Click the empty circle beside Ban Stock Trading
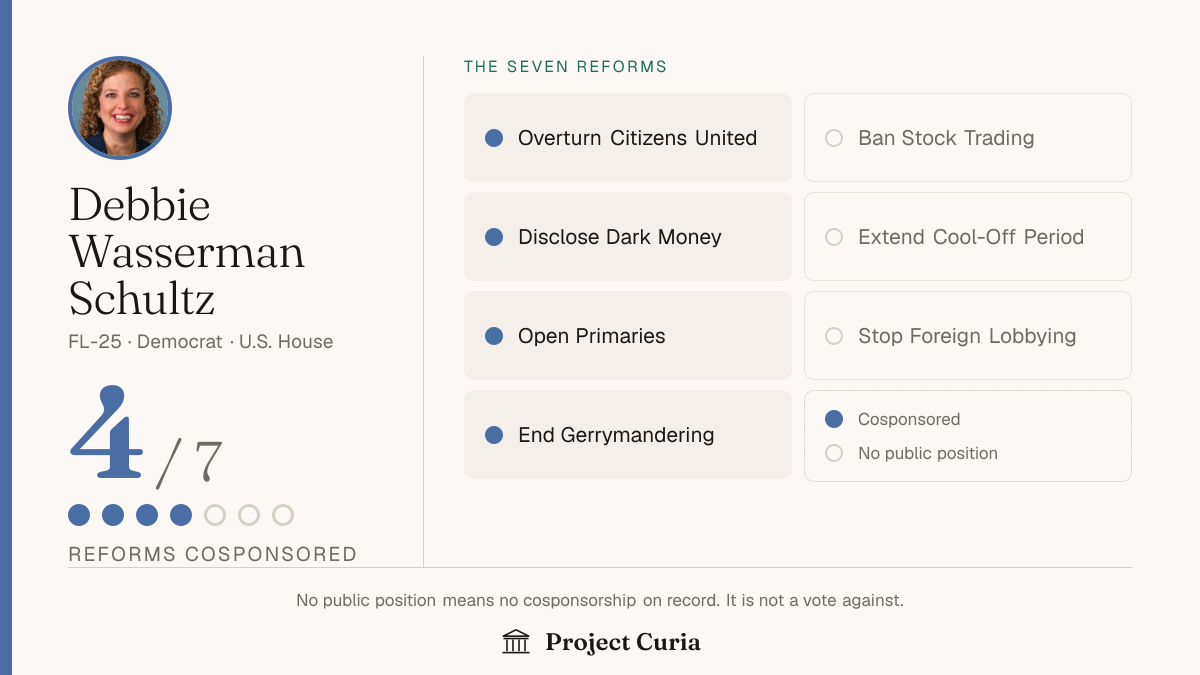Image resolution: width=1200 pixels, height=675 pixels. tap(834, 138)
